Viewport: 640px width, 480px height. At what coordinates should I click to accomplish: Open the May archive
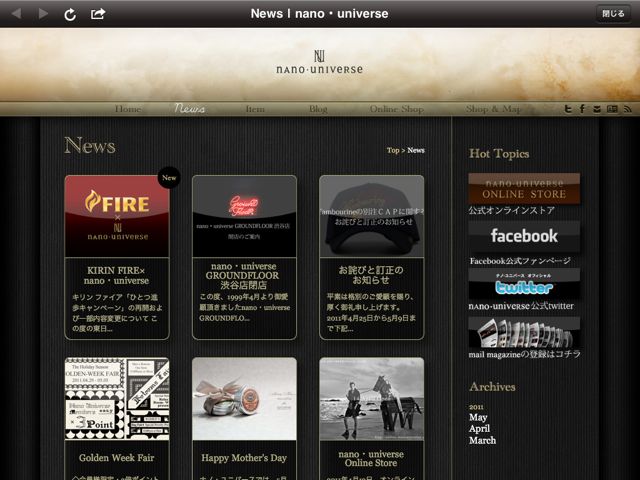478,418
